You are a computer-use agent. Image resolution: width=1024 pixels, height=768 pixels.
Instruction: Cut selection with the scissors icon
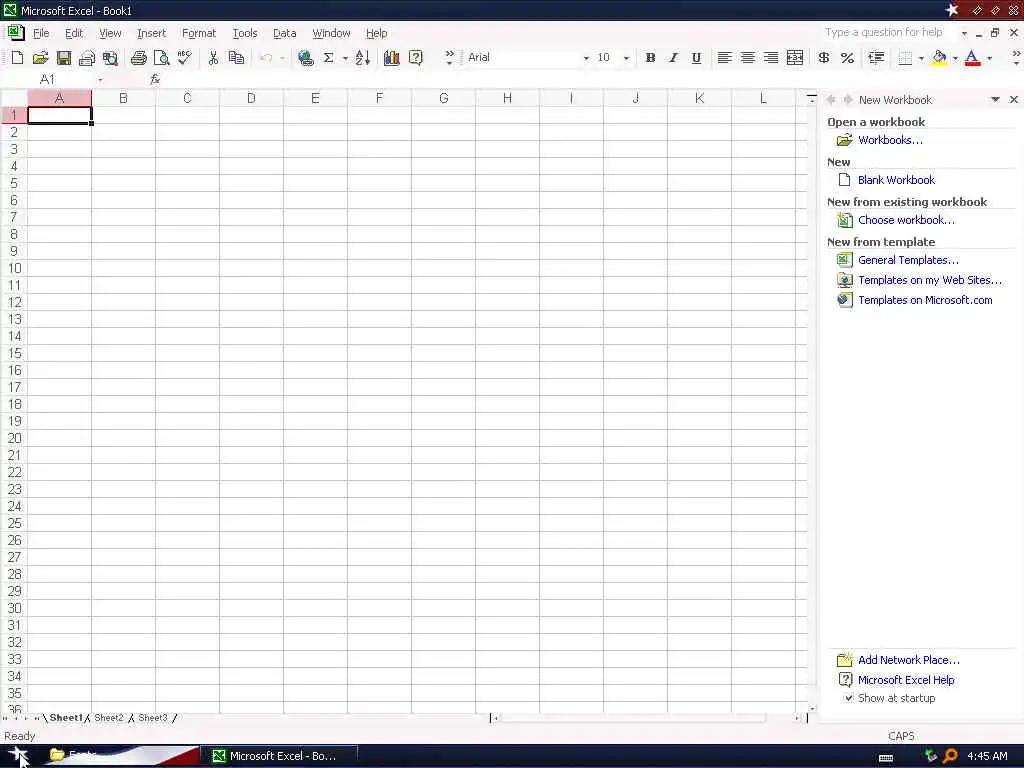[213, 57]
